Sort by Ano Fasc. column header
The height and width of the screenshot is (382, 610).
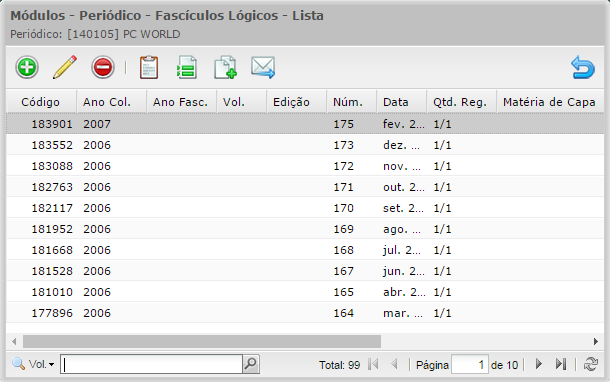(181, 102)
